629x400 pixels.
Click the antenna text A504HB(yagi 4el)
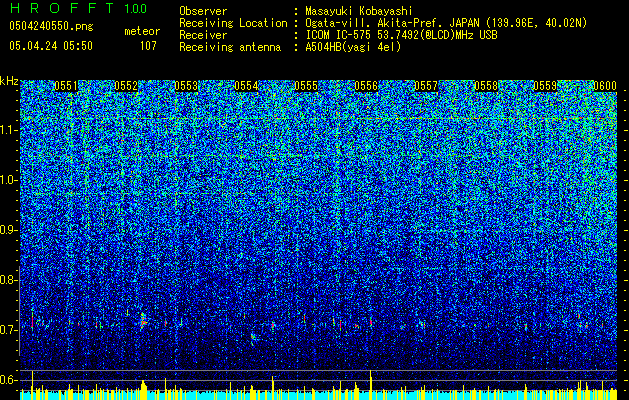[353, 47]
